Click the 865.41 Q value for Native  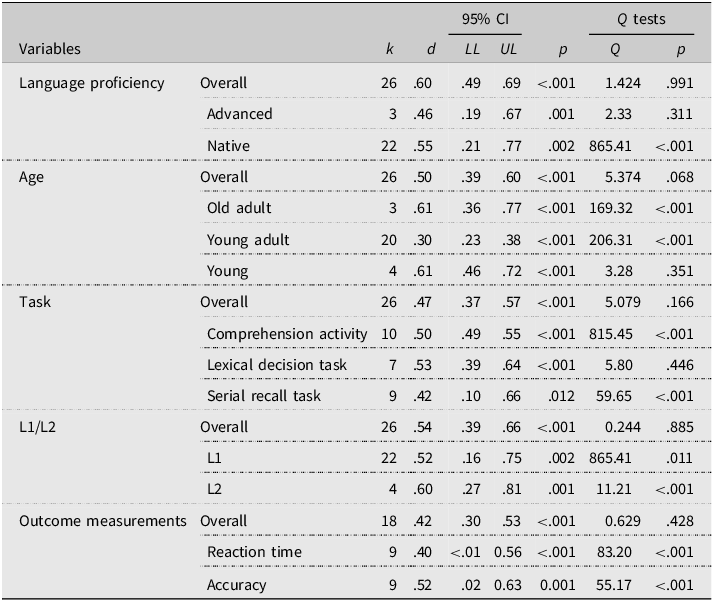[x=610, y=145]
